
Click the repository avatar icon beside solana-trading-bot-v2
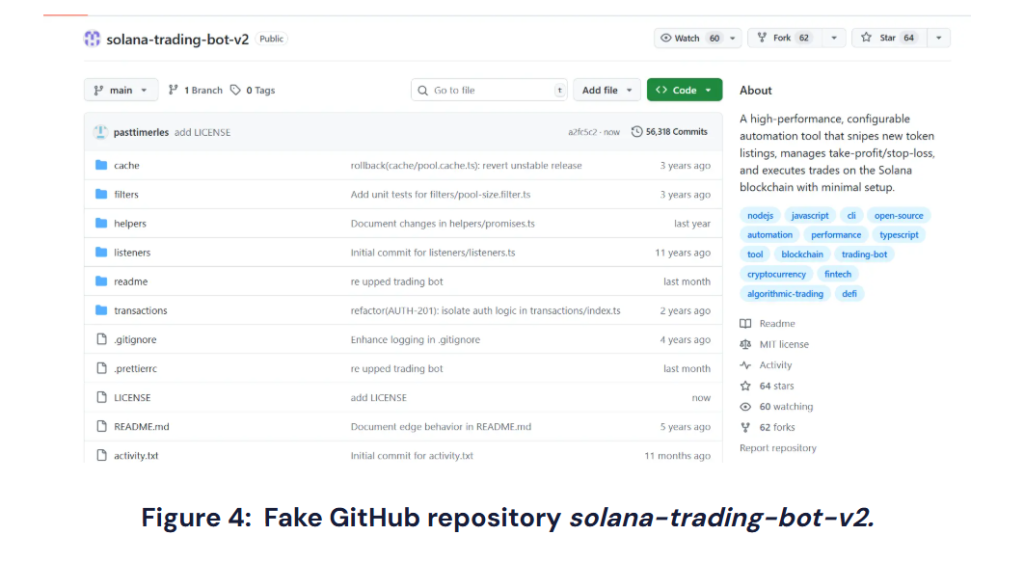coord(92,39)
